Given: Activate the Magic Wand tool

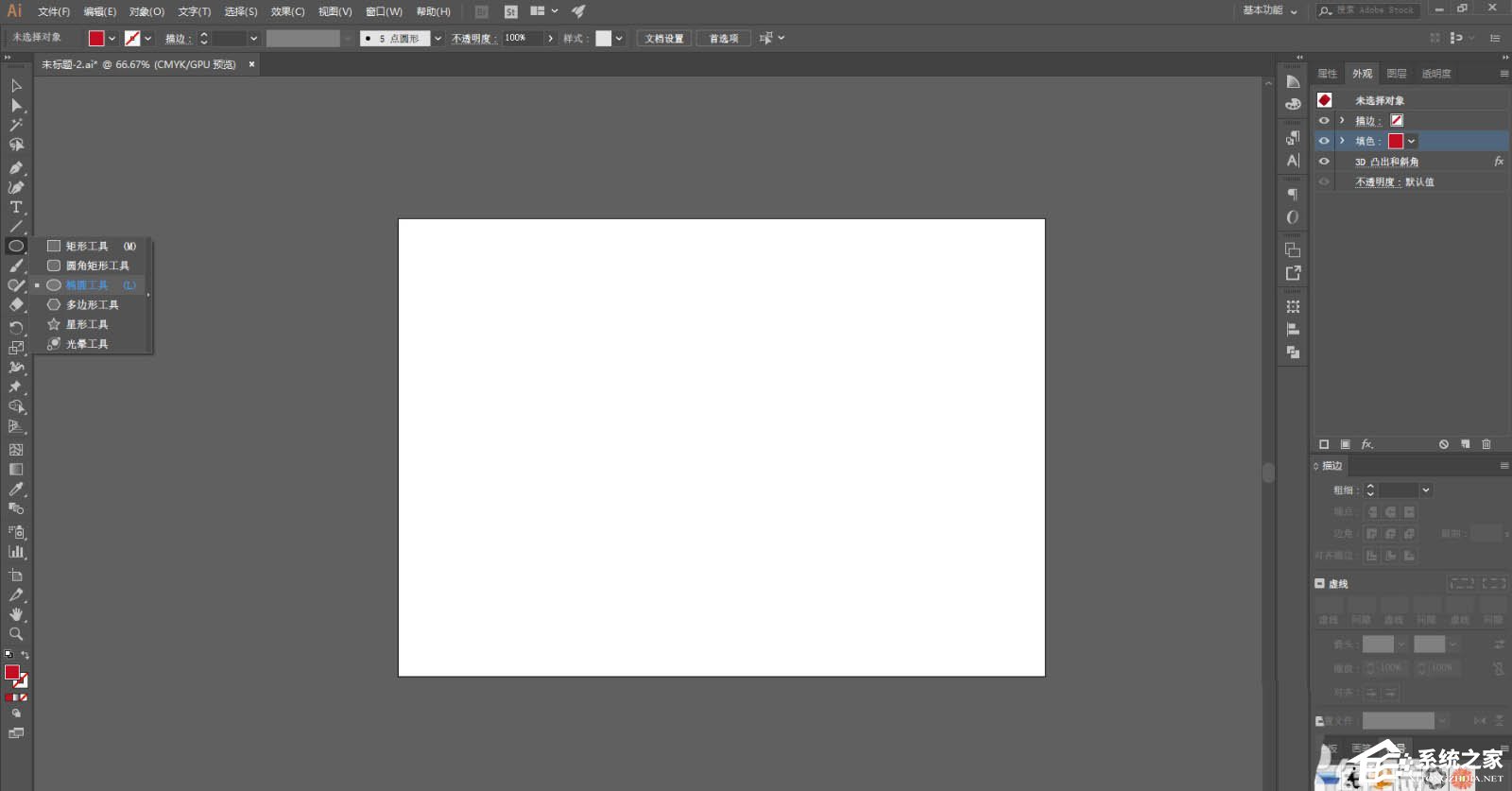Looking at the screenshot, I should point(16,125).
